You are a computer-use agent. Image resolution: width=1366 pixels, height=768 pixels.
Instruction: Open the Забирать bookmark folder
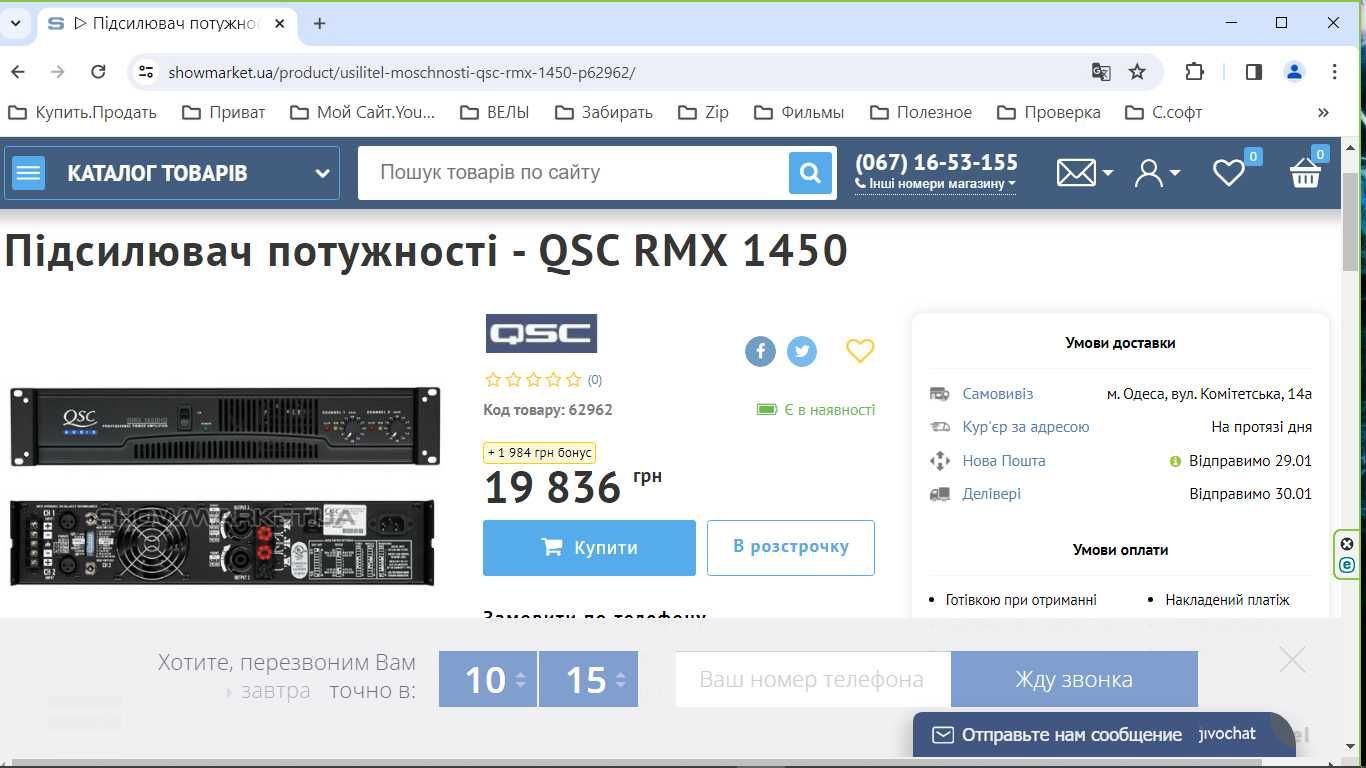click(x=604, y=112)
